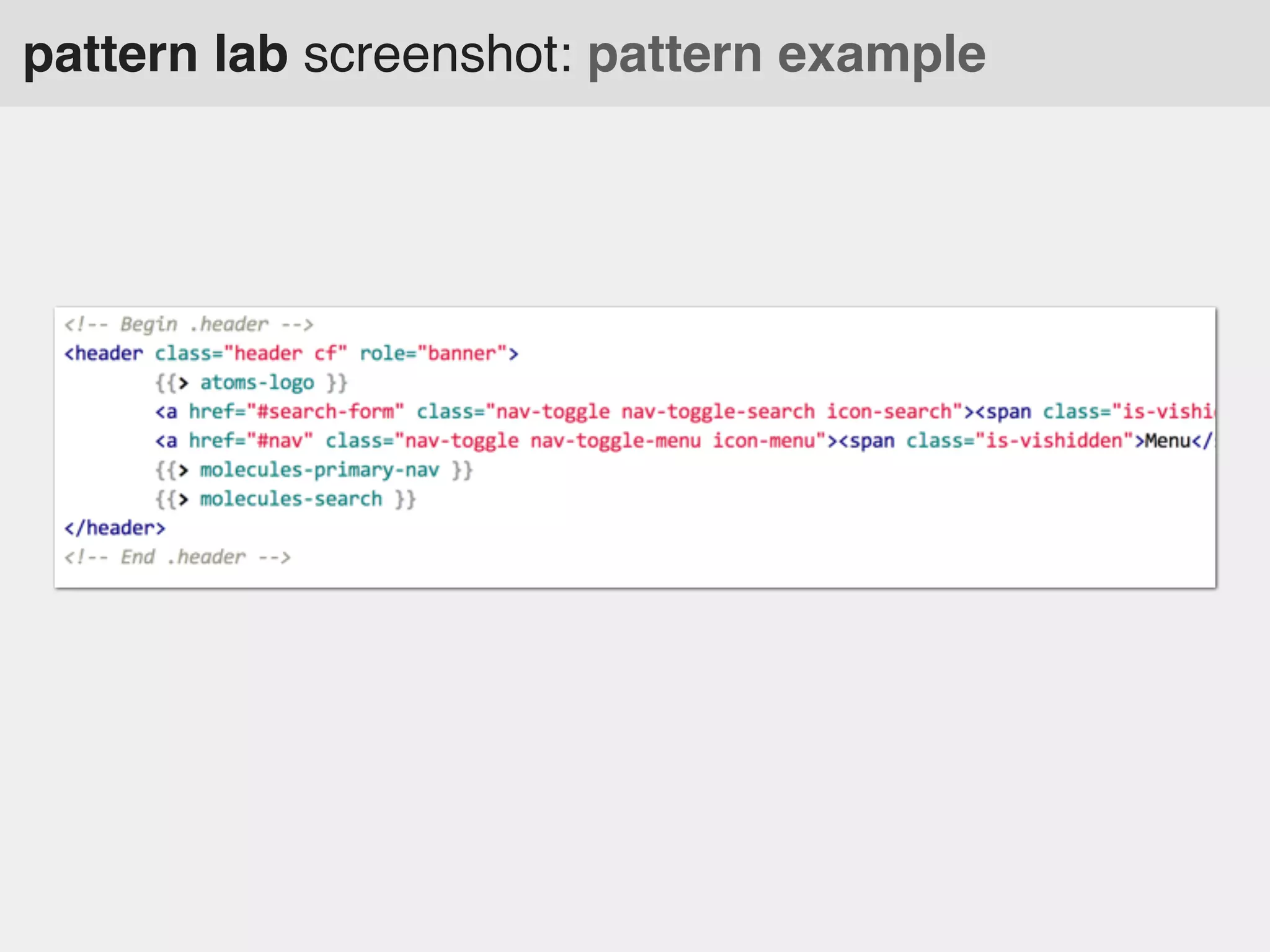Click the 'Begin .header' comment line

189,324
